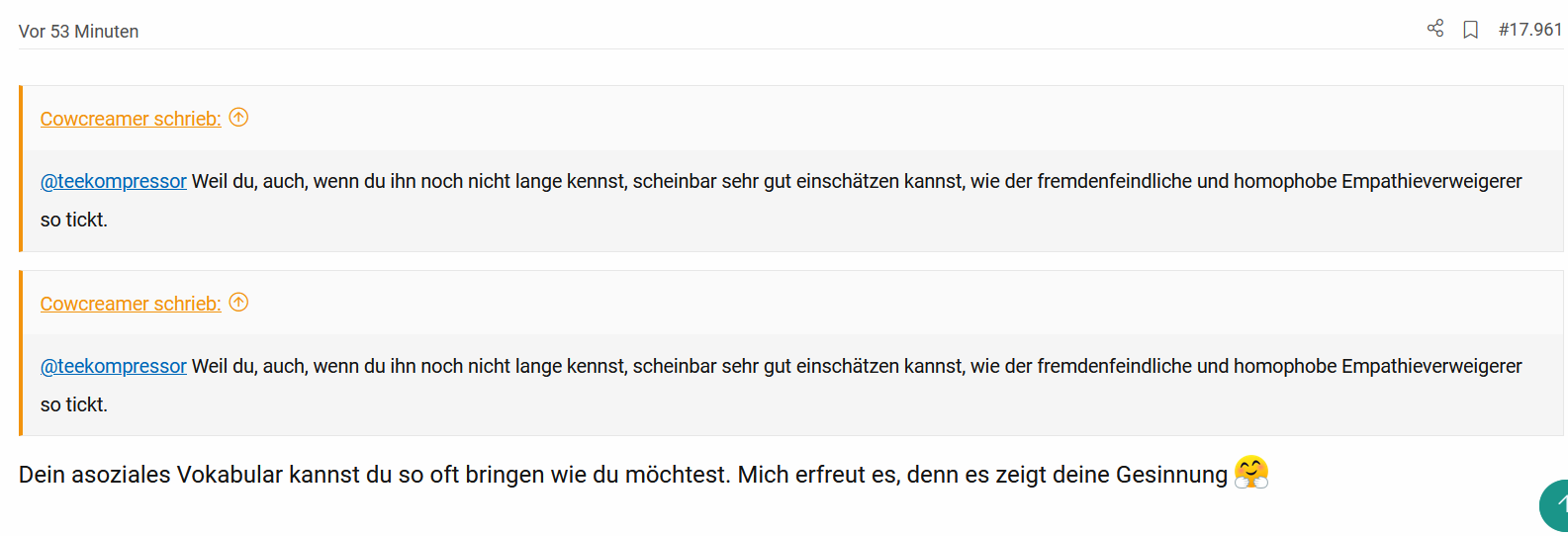
Task: Click 'so tickt.' in the first quote
Action: [x=74, y=220]
